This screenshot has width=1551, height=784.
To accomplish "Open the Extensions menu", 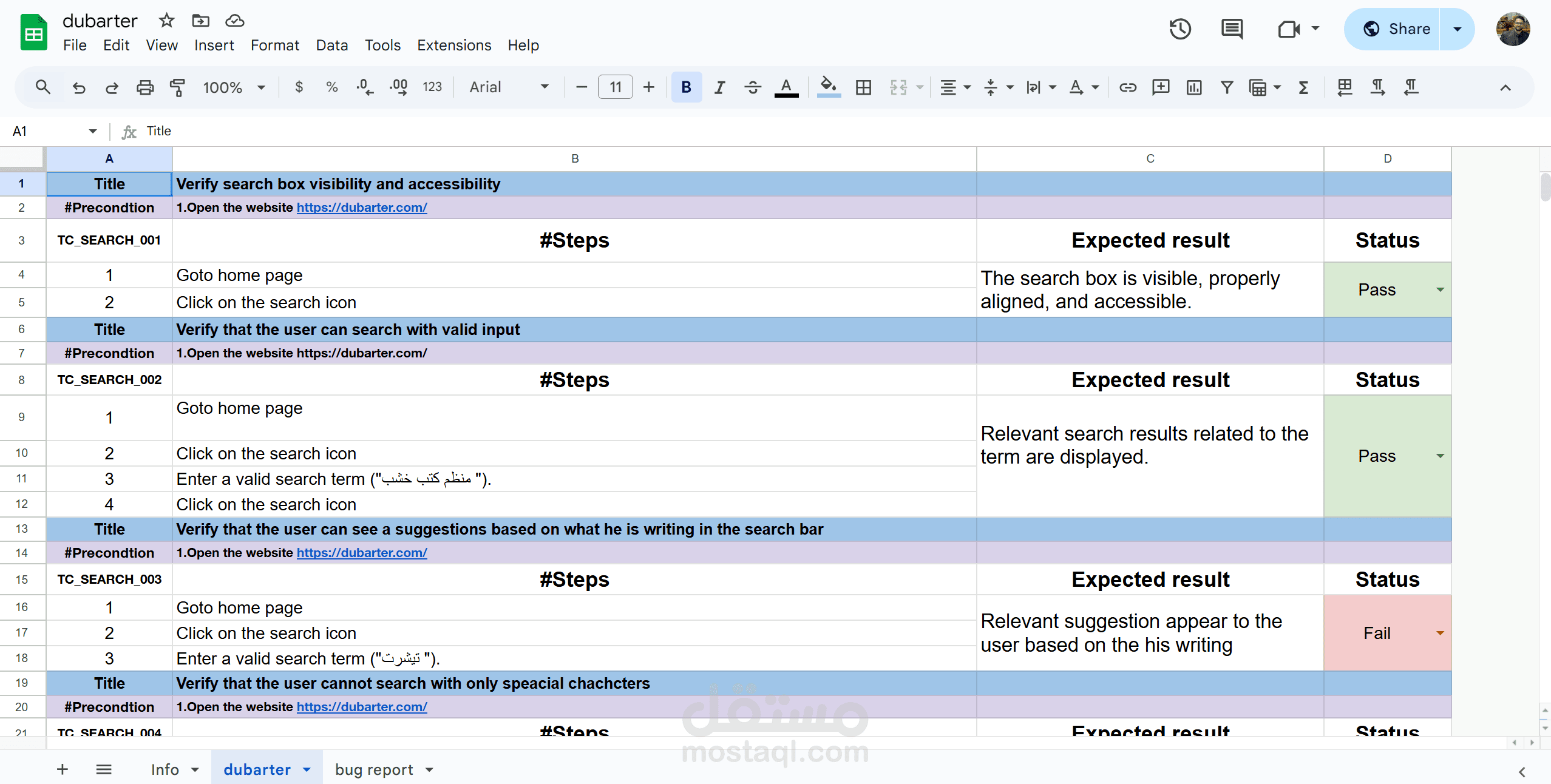I will pyautogui.click(x=454, y=45).
